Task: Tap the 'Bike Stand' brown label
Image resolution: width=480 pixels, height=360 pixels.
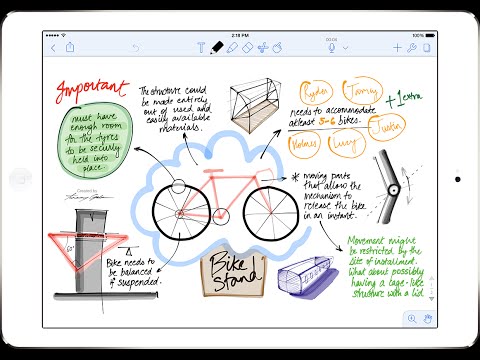Action: coord(235,274)
